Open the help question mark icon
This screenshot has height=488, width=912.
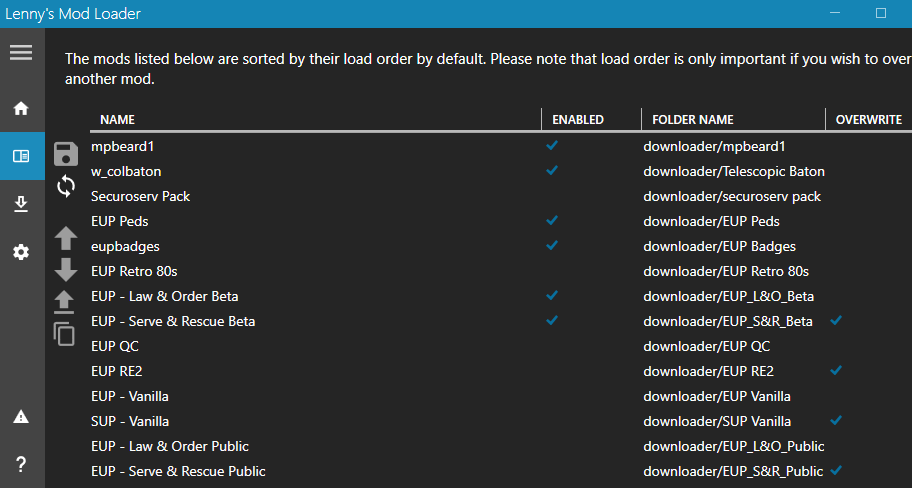coord(21,464)
